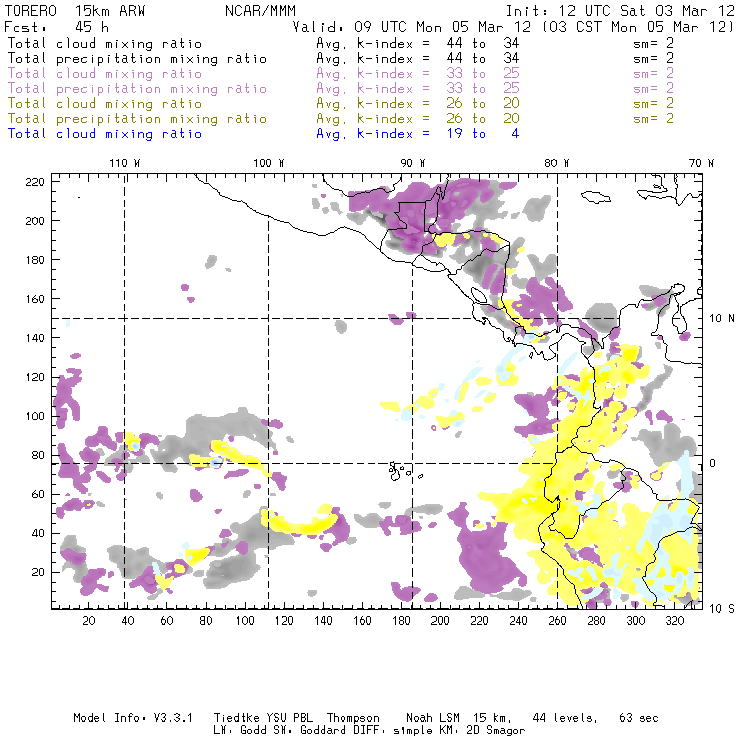Click the black 'sm= 2' on top row
This screenshot has height=740, width=740.
click(x=654, y=43)
